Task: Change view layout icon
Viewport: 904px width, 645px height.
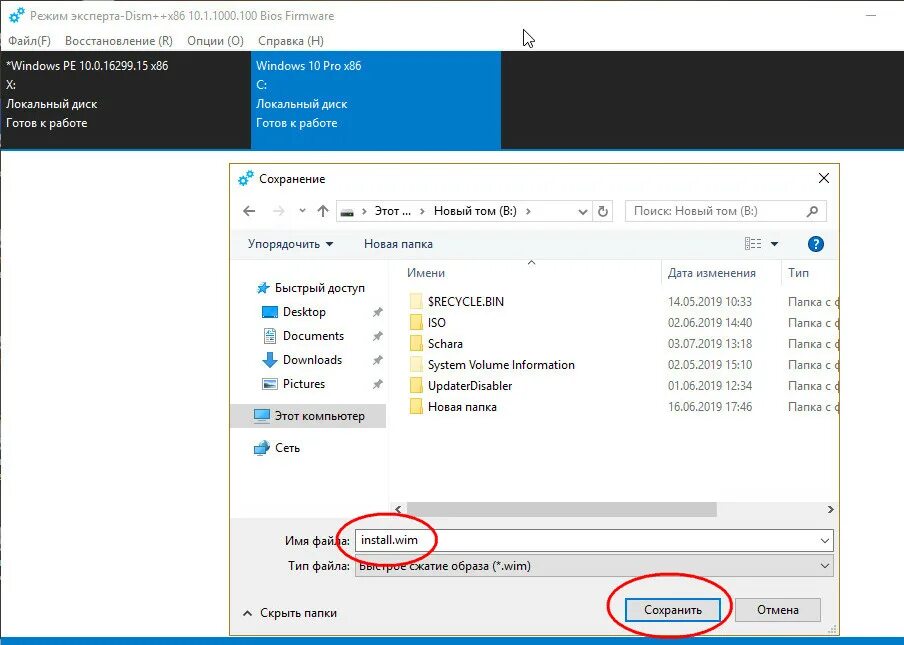Action: pyautogui.click(x=753, y=244)
